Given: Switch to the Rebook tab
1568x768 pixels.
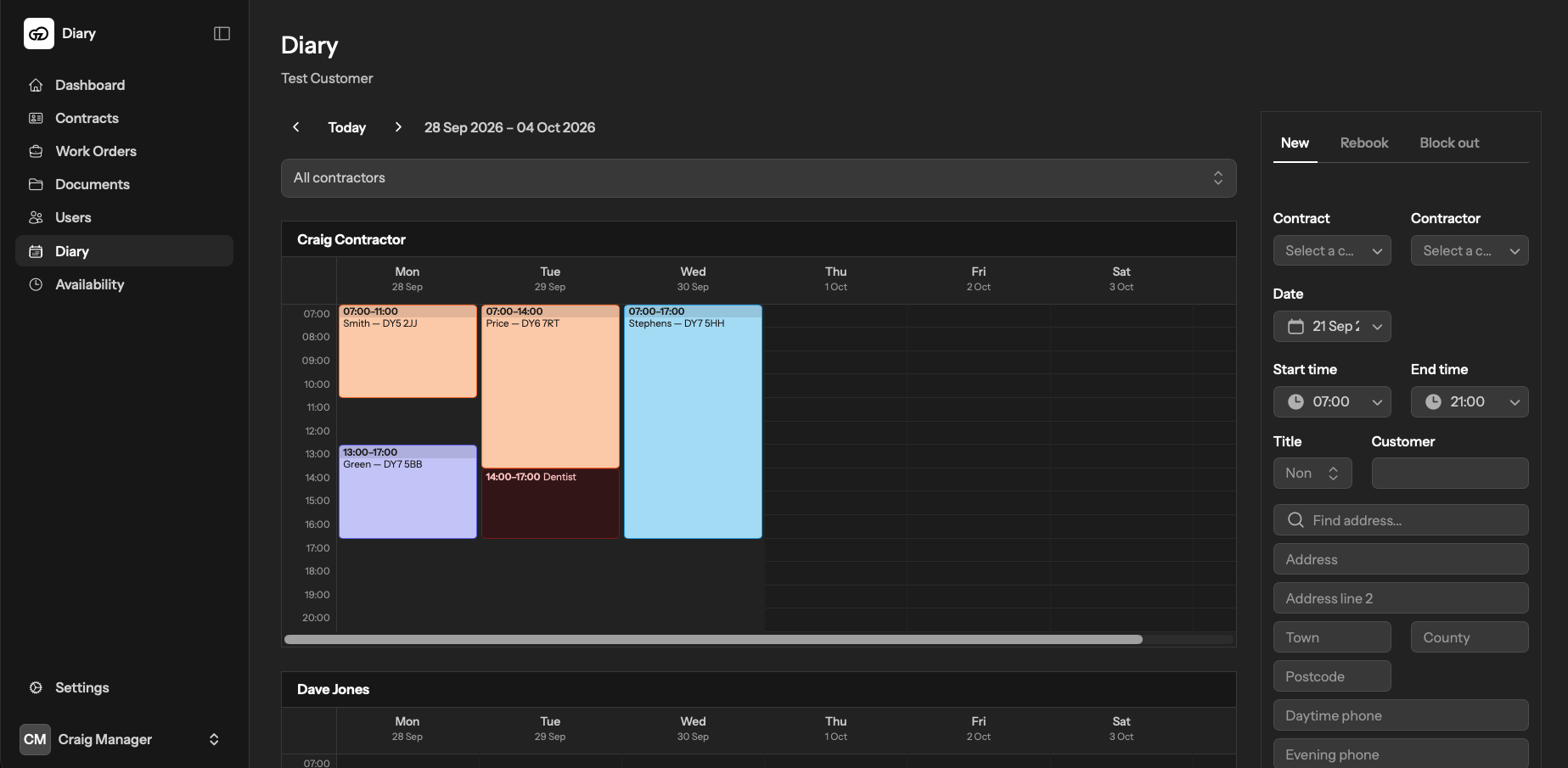Looking at the screenshot, I should tap(1364, 143).
